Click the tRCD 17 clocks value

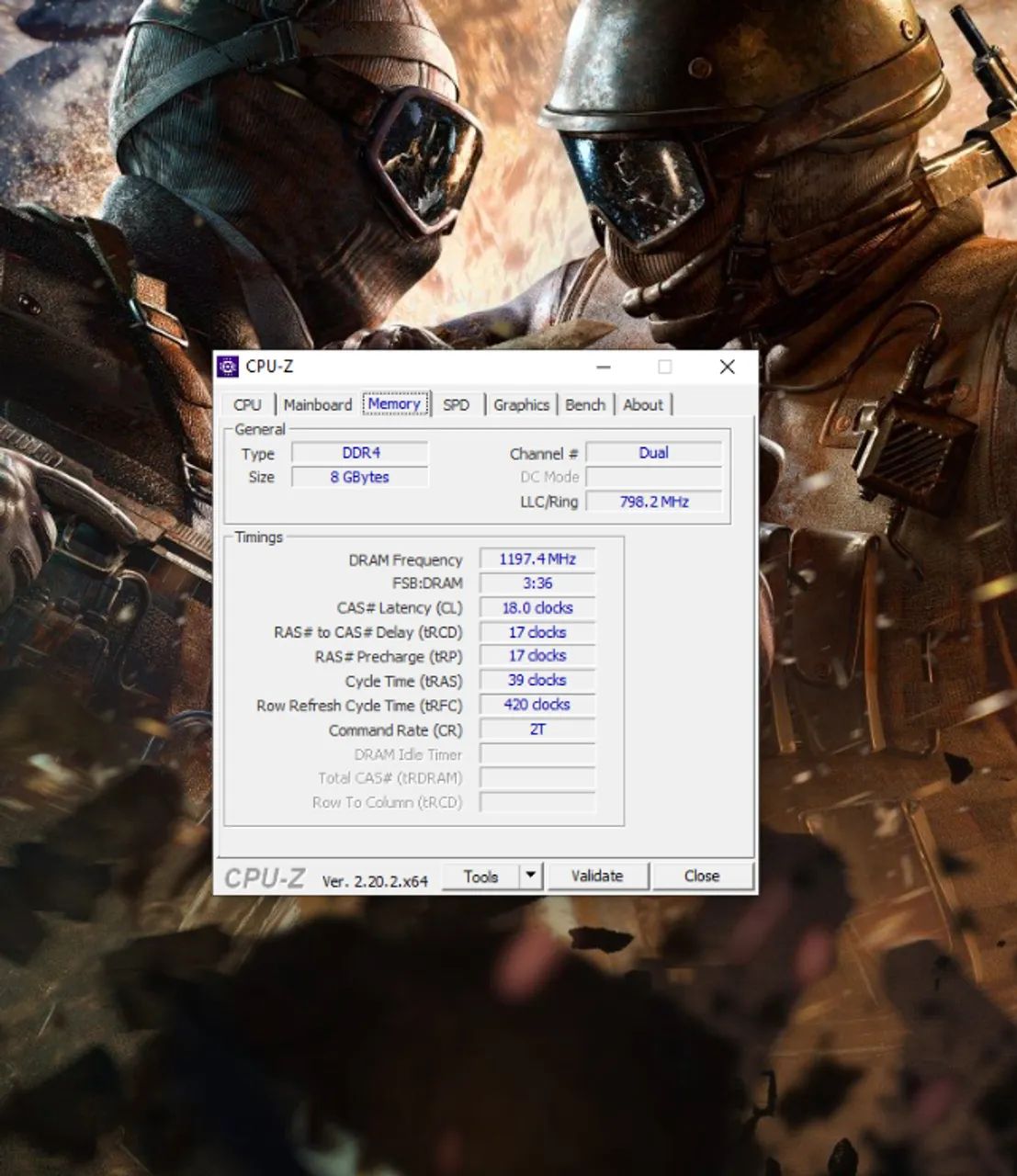pyautogui.click(x=537, y=632)
